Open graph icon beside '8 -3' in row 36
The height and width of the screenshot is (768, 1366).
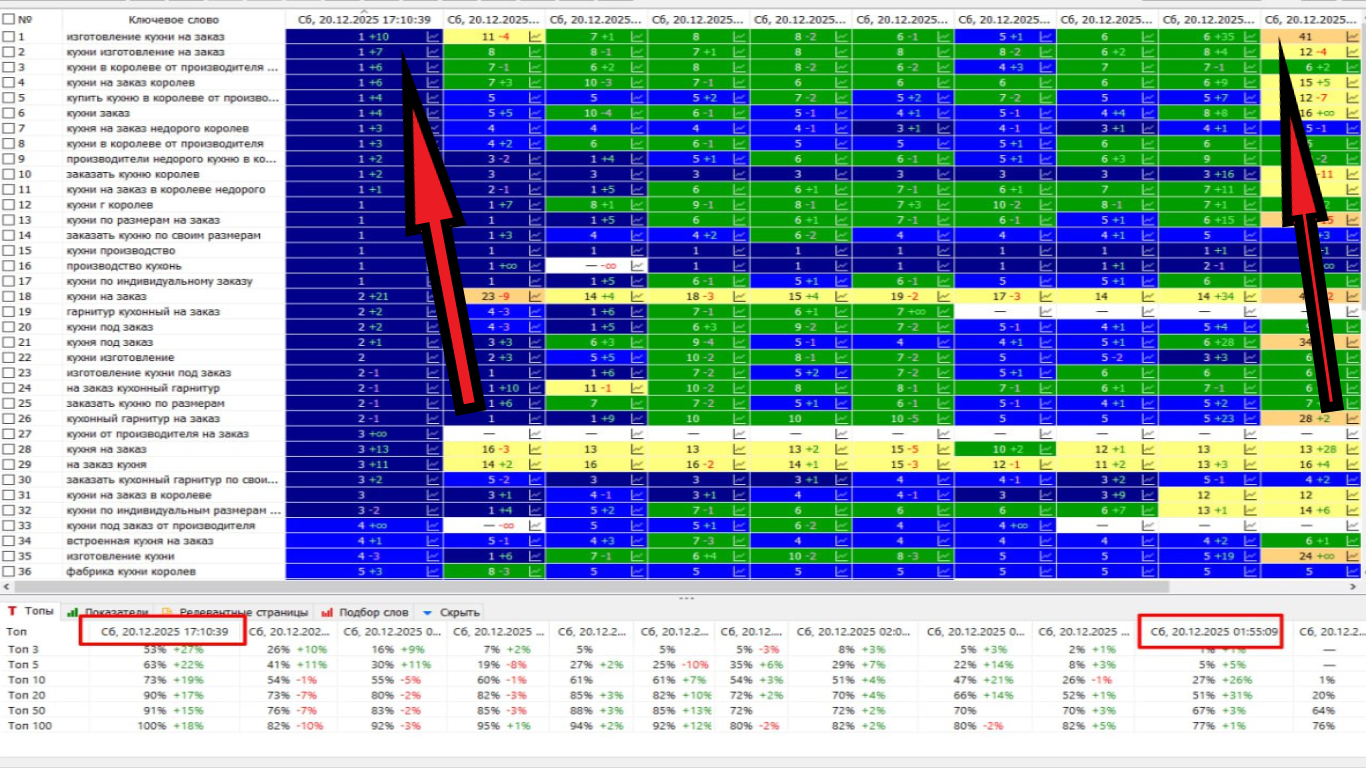coord(535,572)
